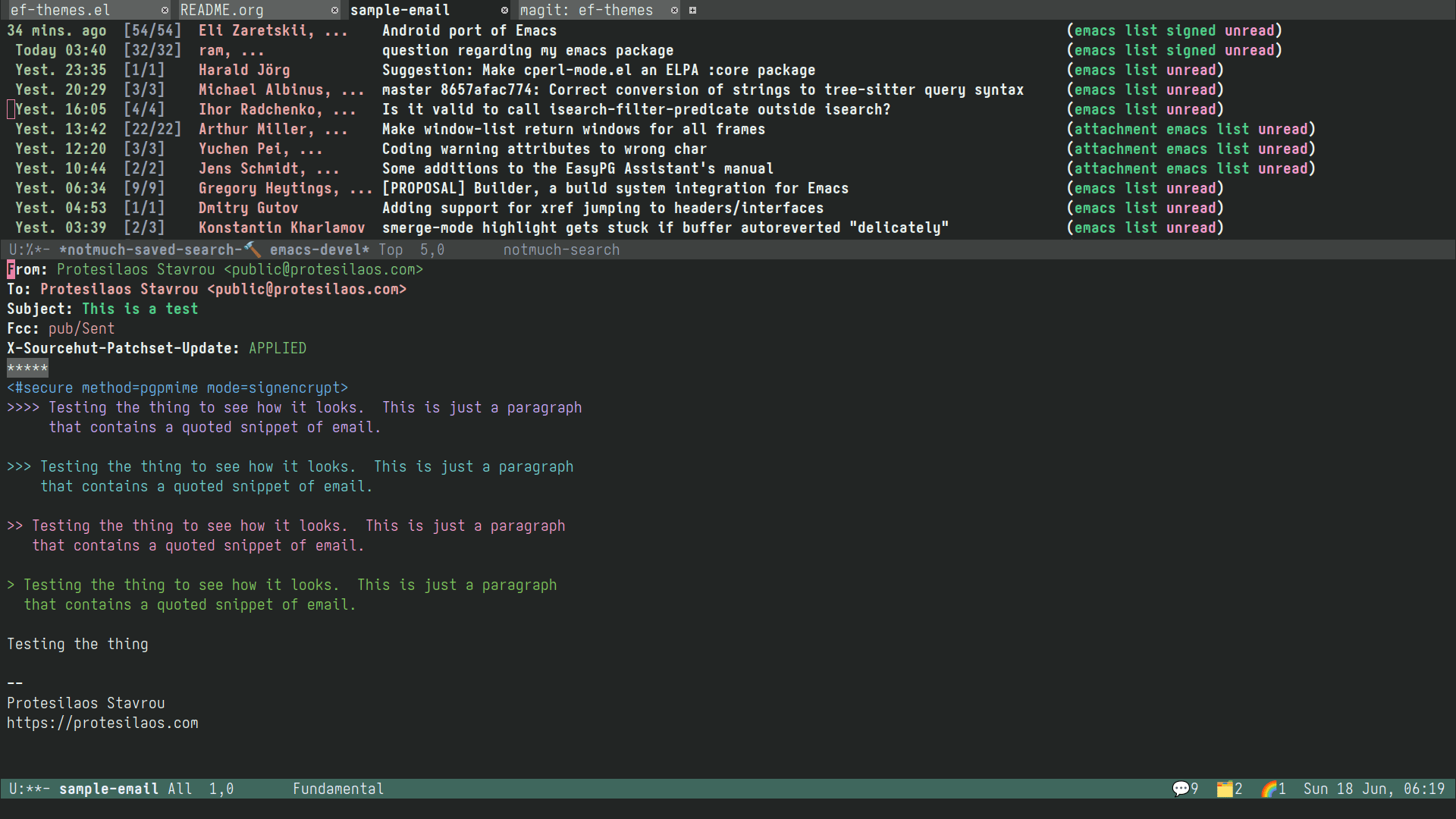The width and height of the screenshot is (1456, 819).
Task: Click the rainbow icon in mode line
Action: tap(1269, 789)
